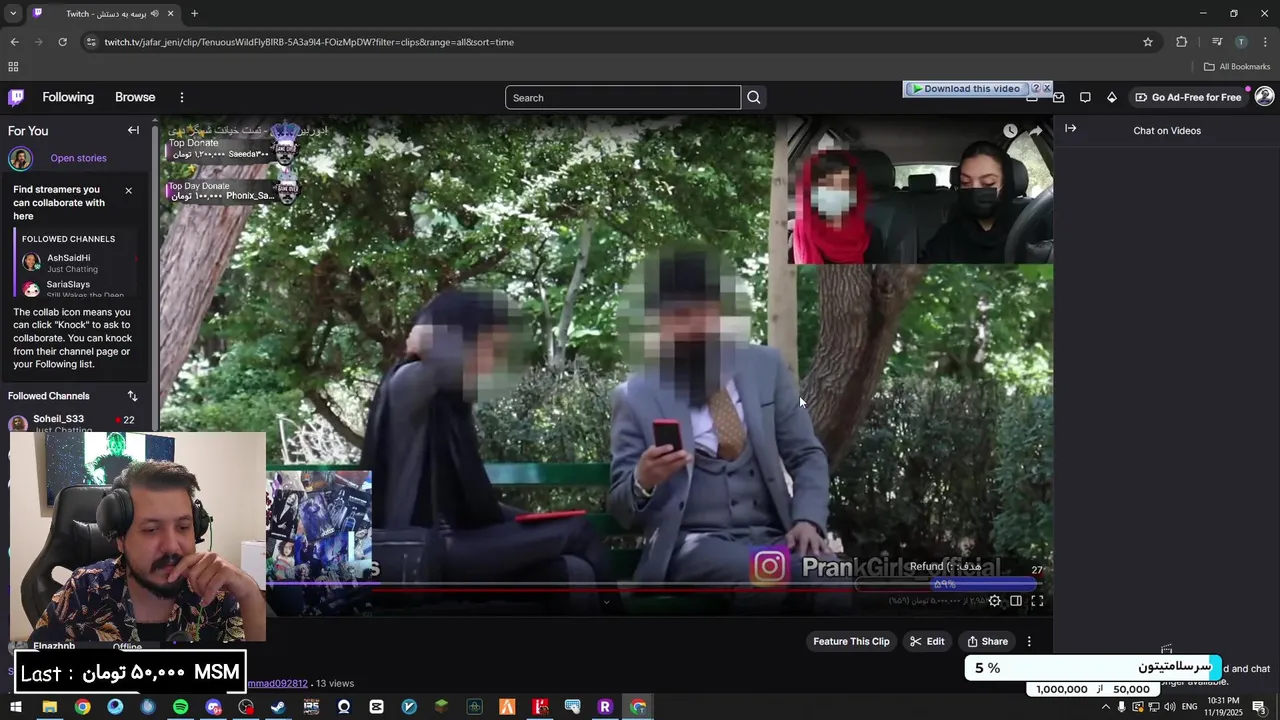Open the Chrome apps grid shortcut
The height and width of the screenshot is (720, 1280).
(x=13, y=67)
